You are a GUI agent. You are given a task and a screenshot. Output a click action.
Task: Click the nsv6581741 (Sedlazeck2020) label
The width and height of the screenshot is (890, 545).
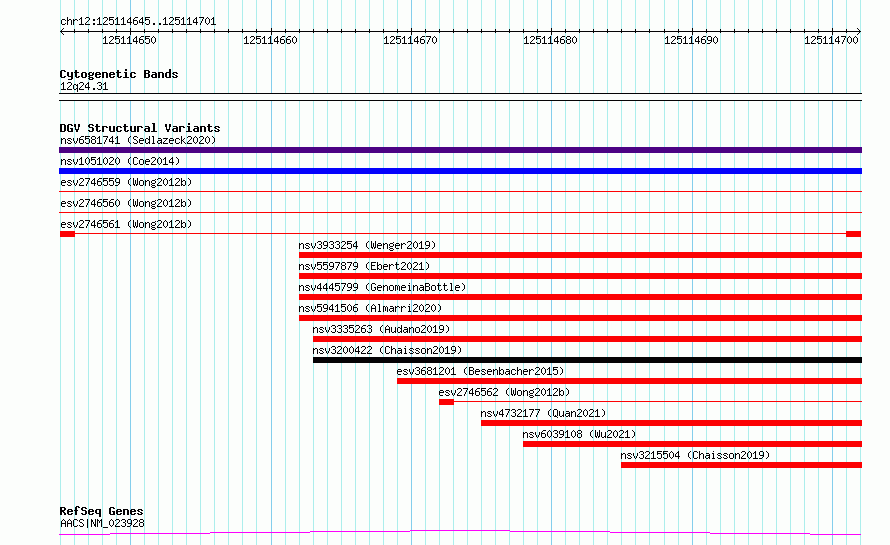138,140
